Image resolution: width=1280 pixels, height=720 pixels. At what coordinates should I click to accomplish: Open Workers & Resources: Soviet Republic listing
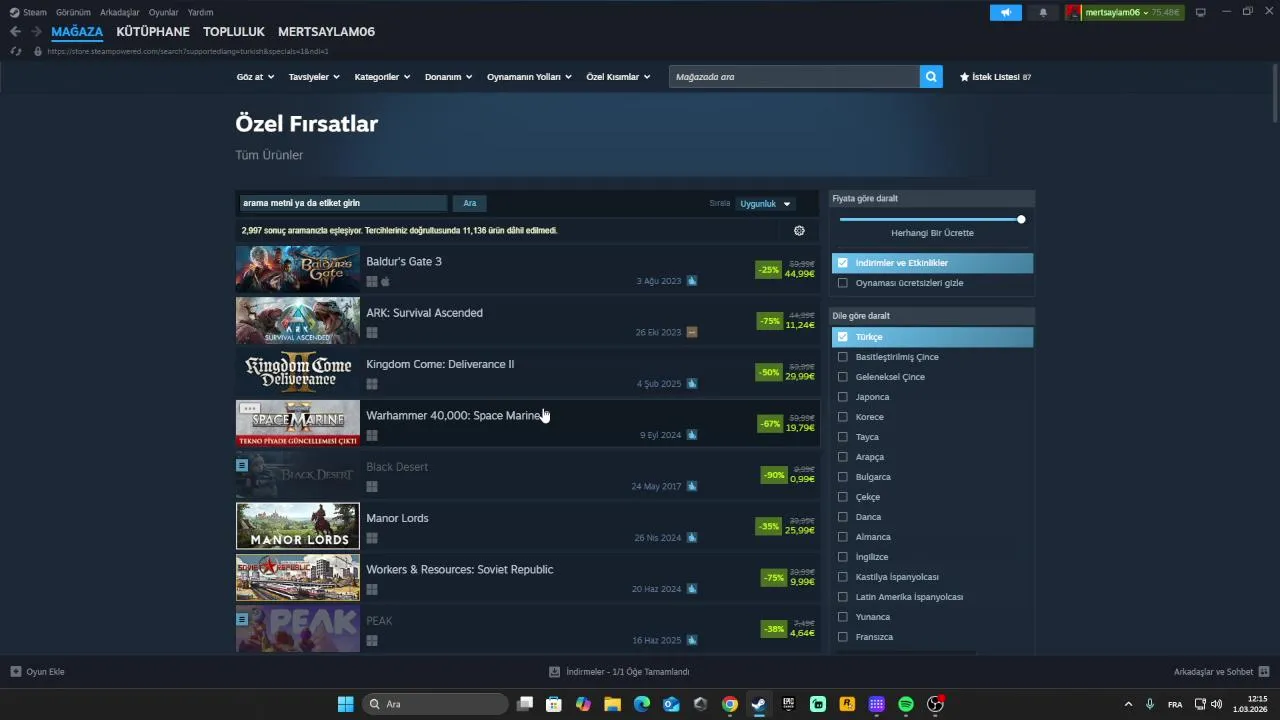click(x=527, y=577)
